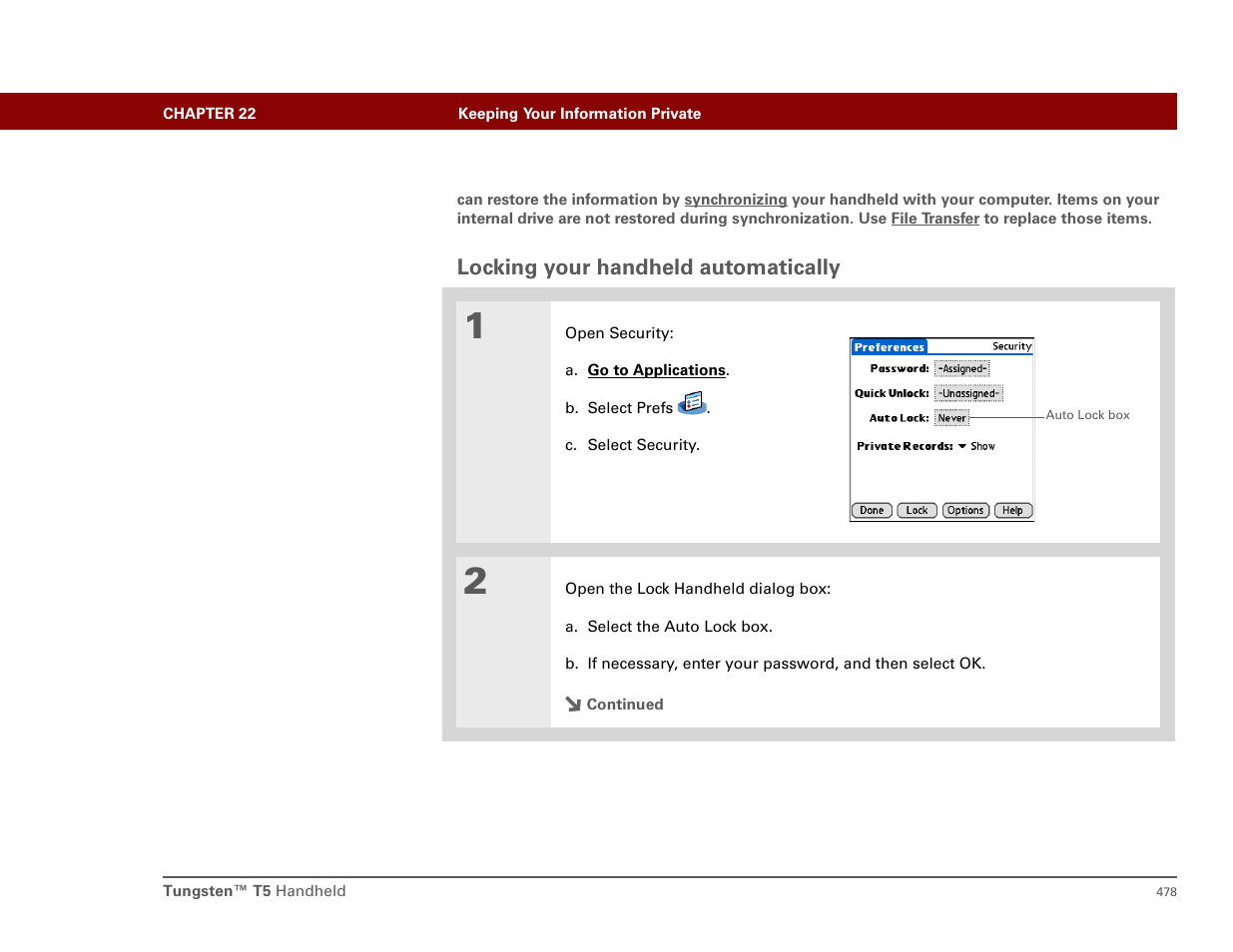Click the 'Auto Lock:' label
1233x952 pixels.
(x=899, y=419)
